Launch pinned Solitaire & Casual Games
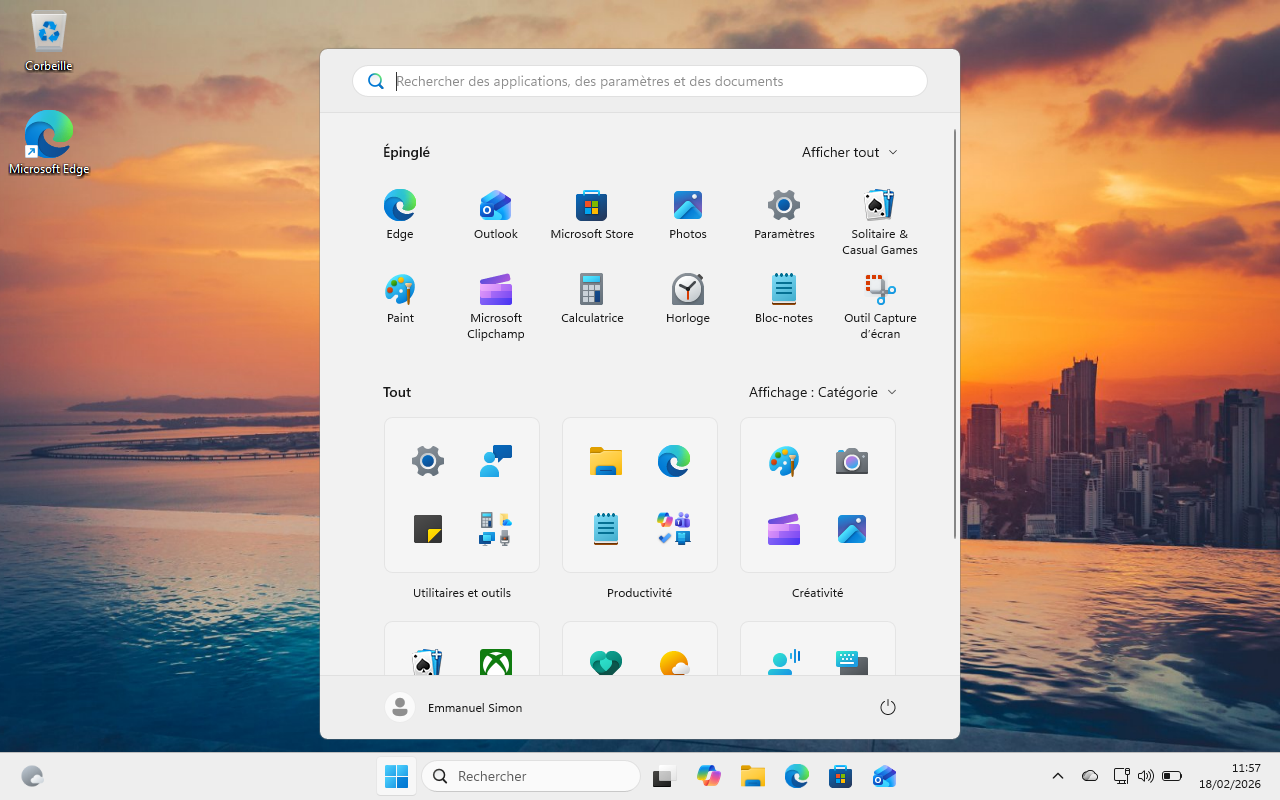This screenshot has width=1280, height=800. coord(880,222)
